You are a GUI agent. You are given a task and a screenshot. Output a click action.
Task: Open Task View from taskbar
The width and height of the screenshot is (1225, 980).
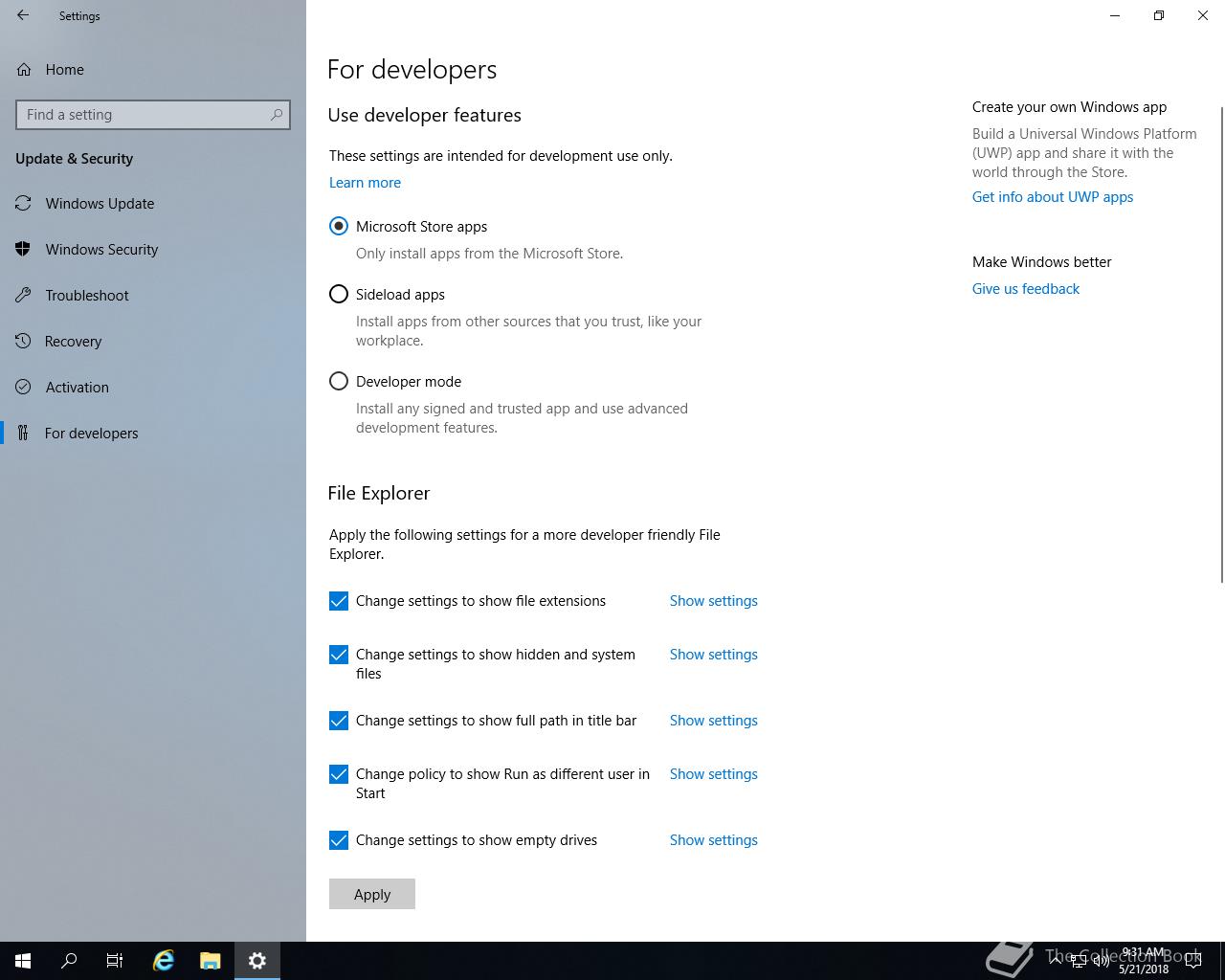115,961
